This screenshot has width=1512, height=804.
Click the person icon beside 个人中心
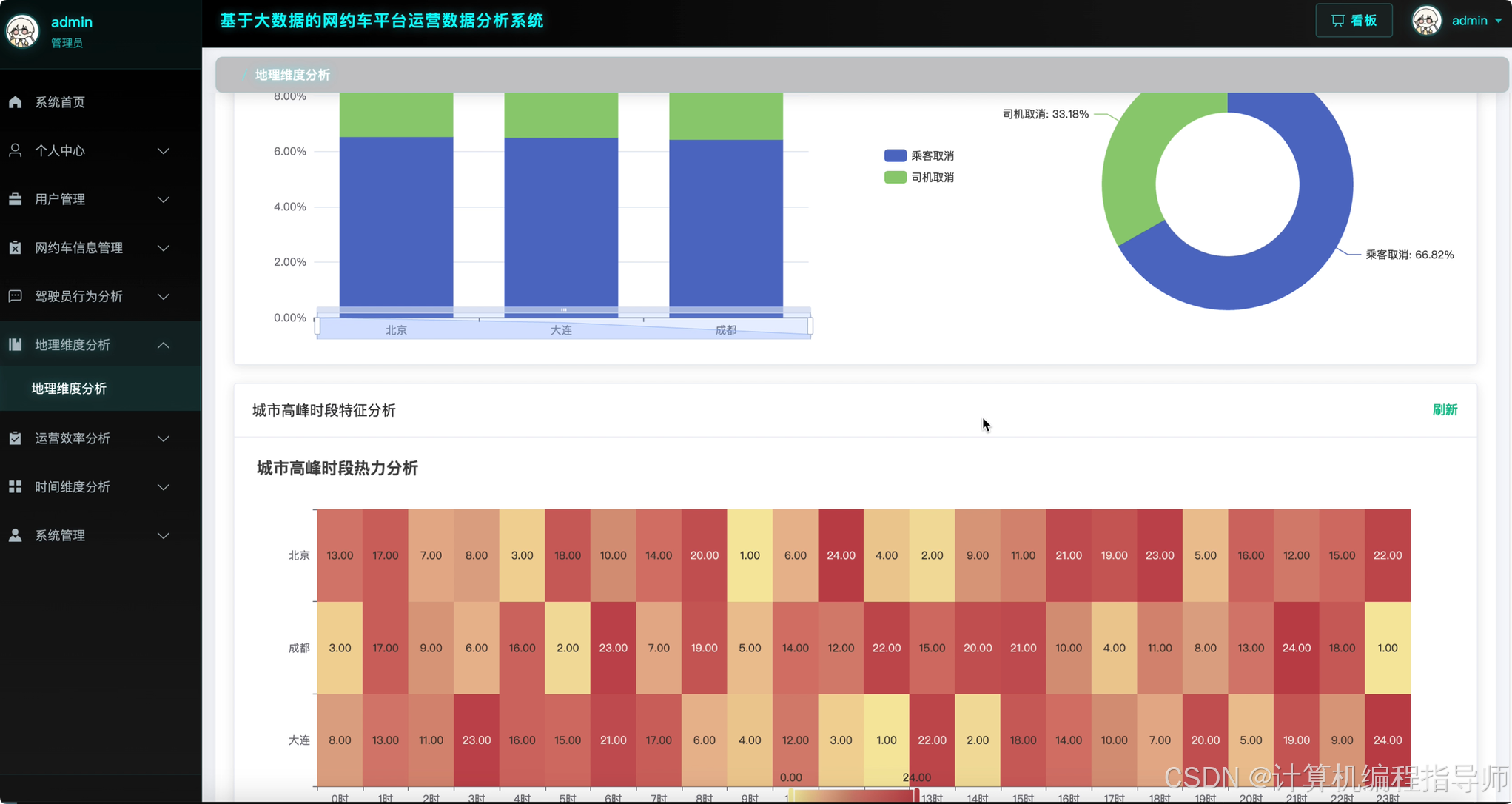click(x=15, y=150)
